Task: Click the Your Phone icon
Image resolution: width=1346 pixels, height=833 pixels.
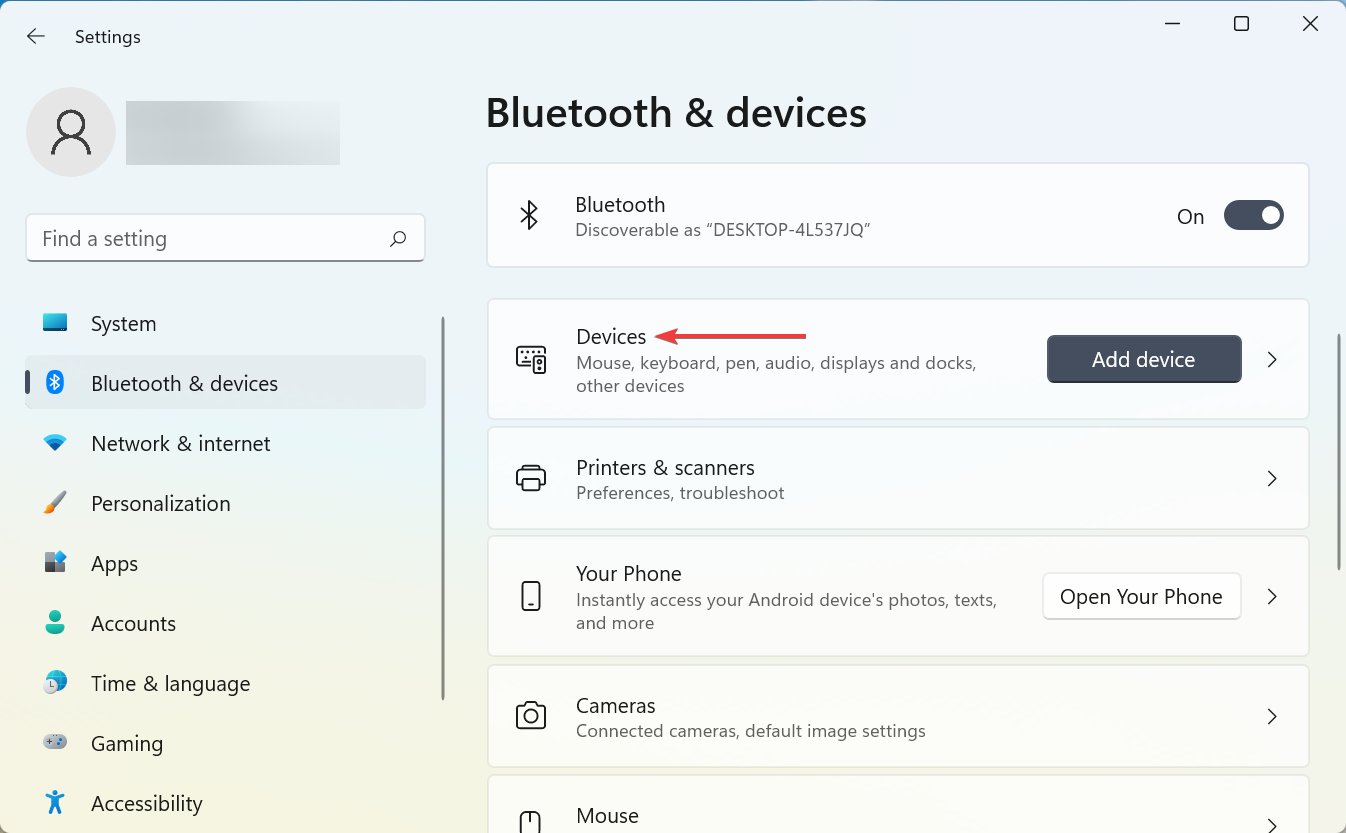Action: (531, 596)
